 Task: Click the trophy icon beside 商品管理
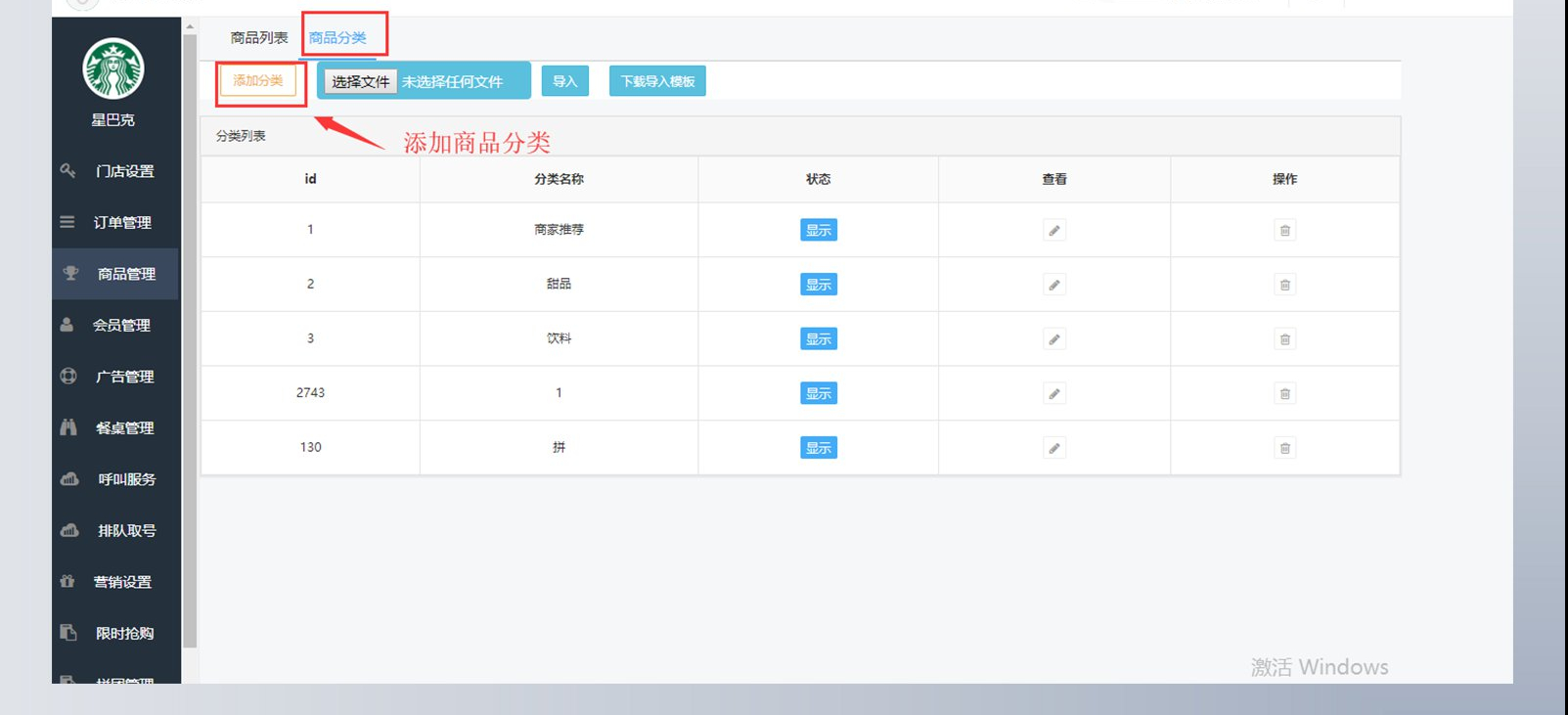point(70,273)
